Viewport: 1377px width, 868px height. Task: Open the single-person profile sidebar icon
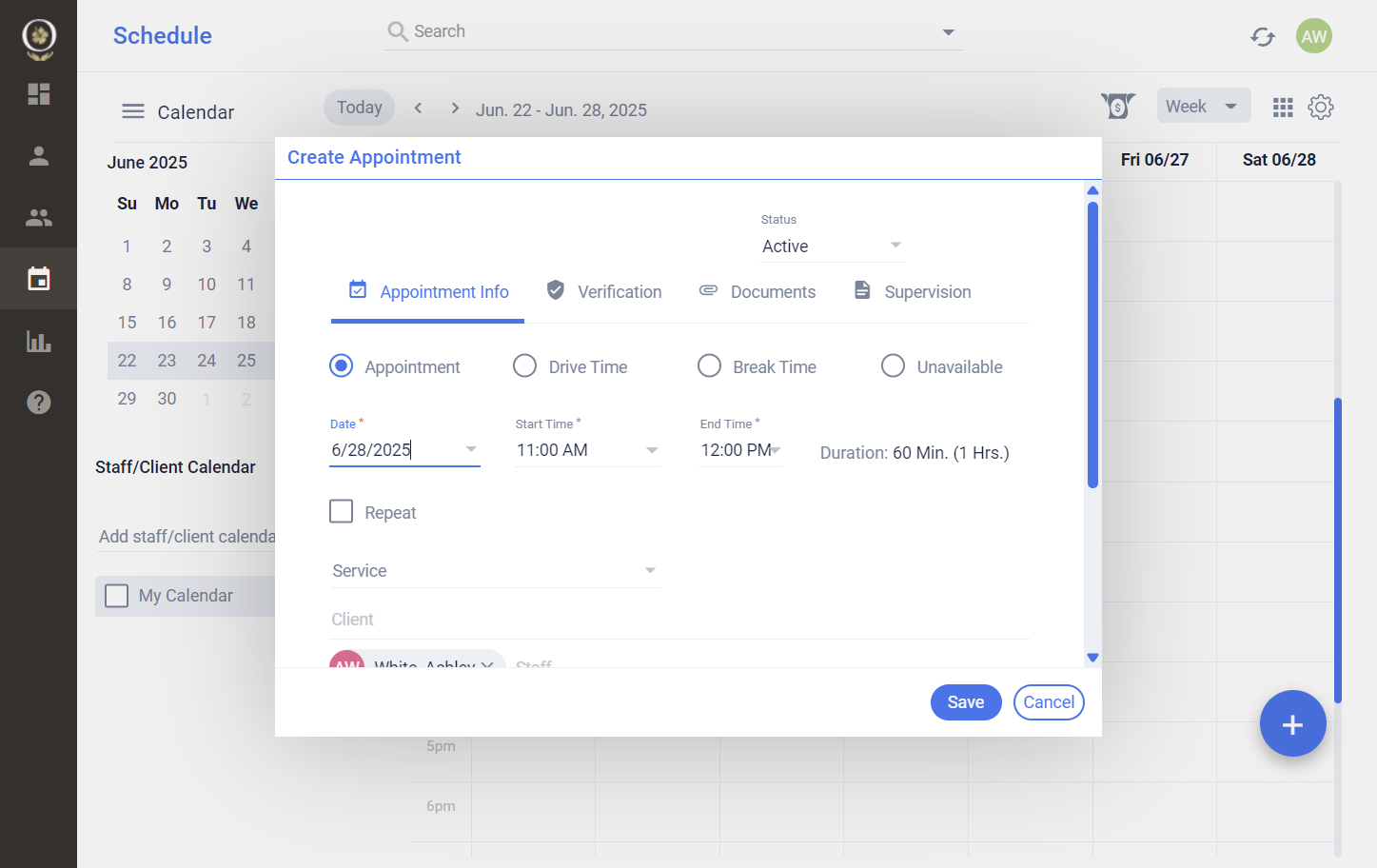coord(39,156)
